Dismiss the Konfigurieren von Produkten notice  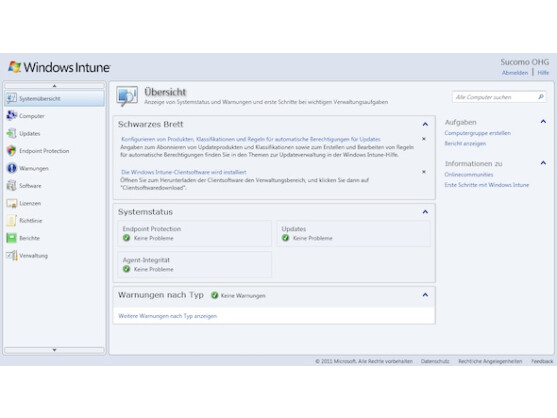424,139
